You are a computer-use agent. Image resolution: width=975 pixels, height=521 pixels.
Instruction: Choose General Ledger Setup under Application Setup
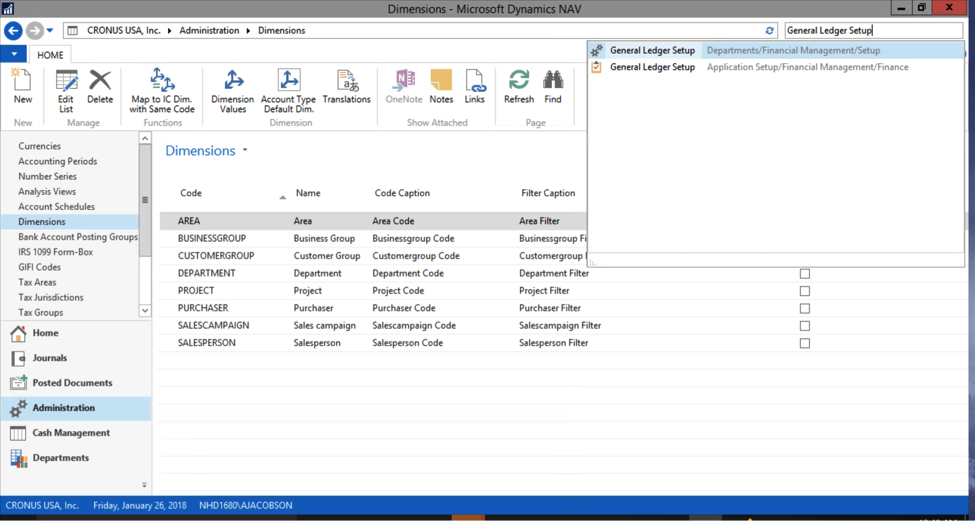click(x=775, y=67)
